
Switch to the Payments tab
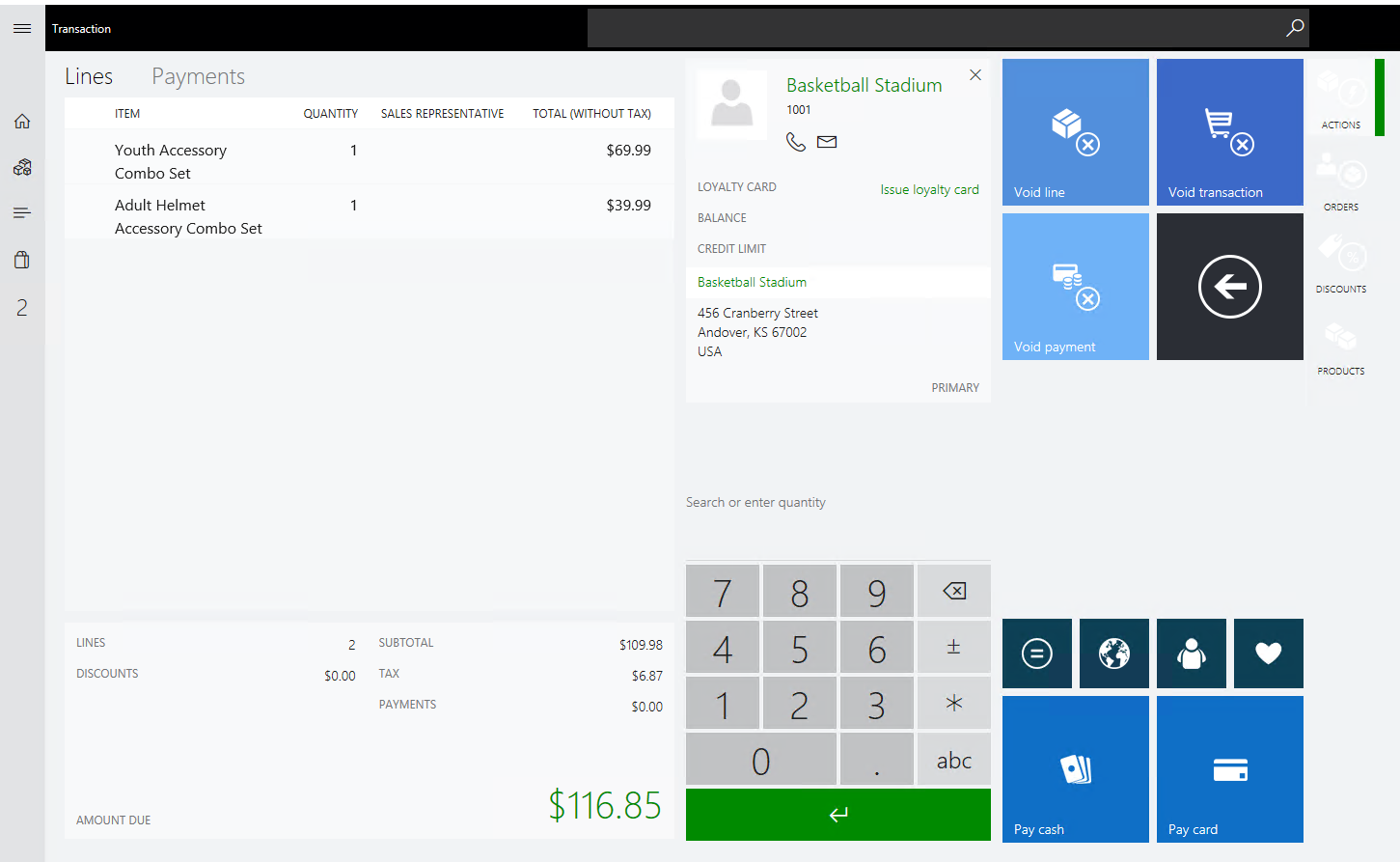198,77
